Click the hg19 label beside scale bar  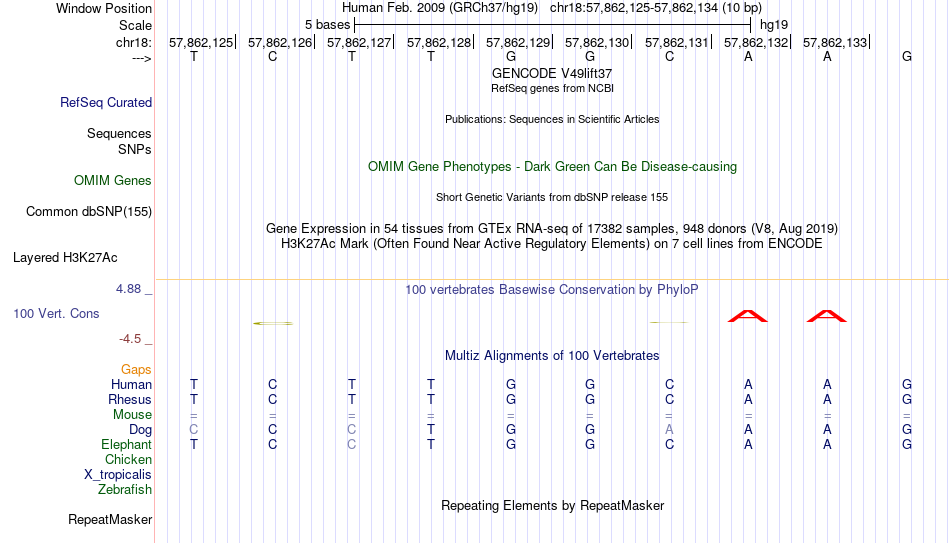click(x=774, y=25)
